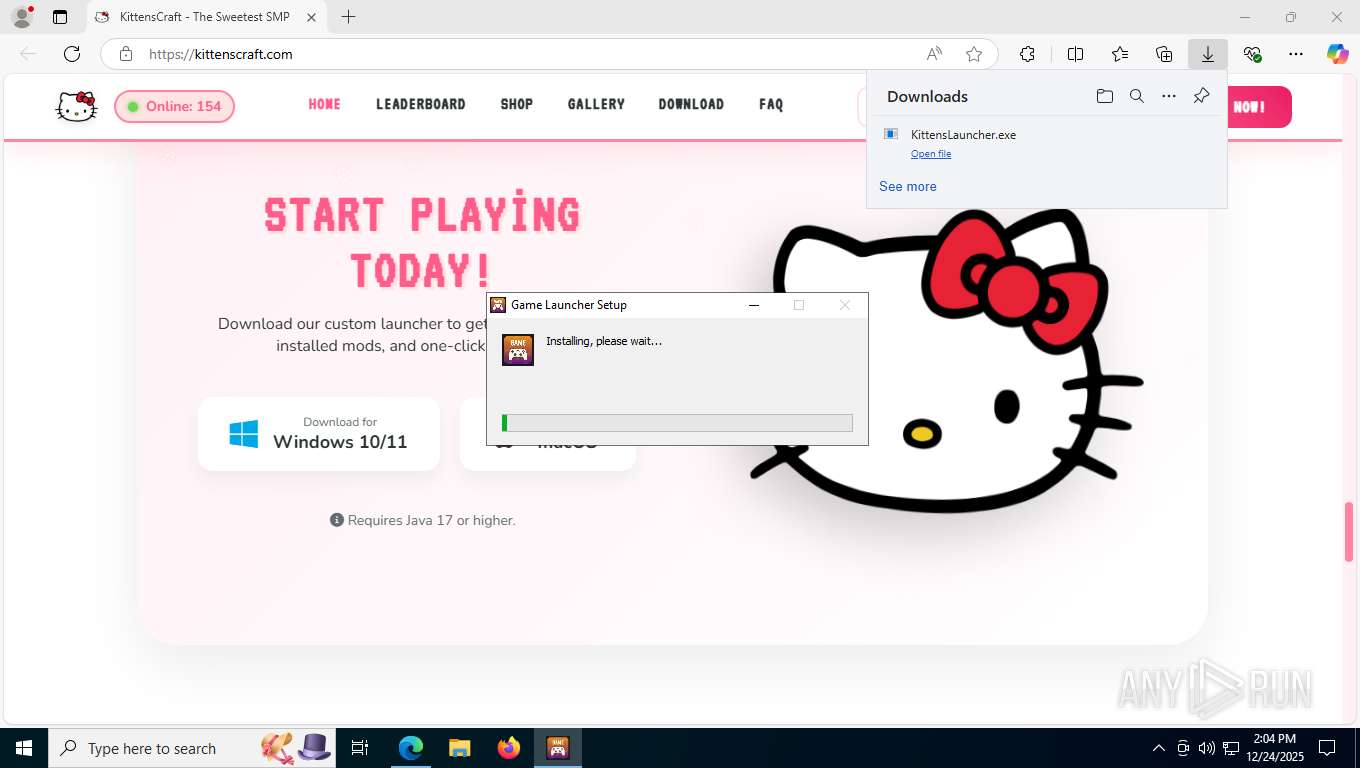Toggle the Downloads toolbar button
This screenshot has height=768, width=1360.
(x=1208, y=54)
